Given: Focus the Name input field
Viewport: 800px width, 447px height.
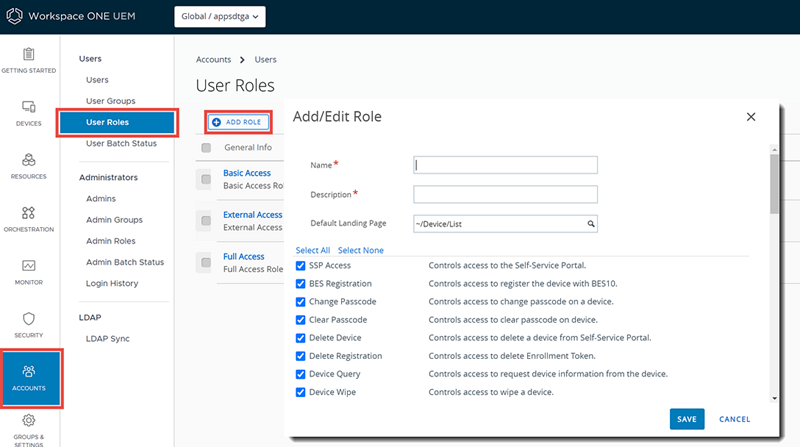Looking at the screenshot, I should (505, 165).
